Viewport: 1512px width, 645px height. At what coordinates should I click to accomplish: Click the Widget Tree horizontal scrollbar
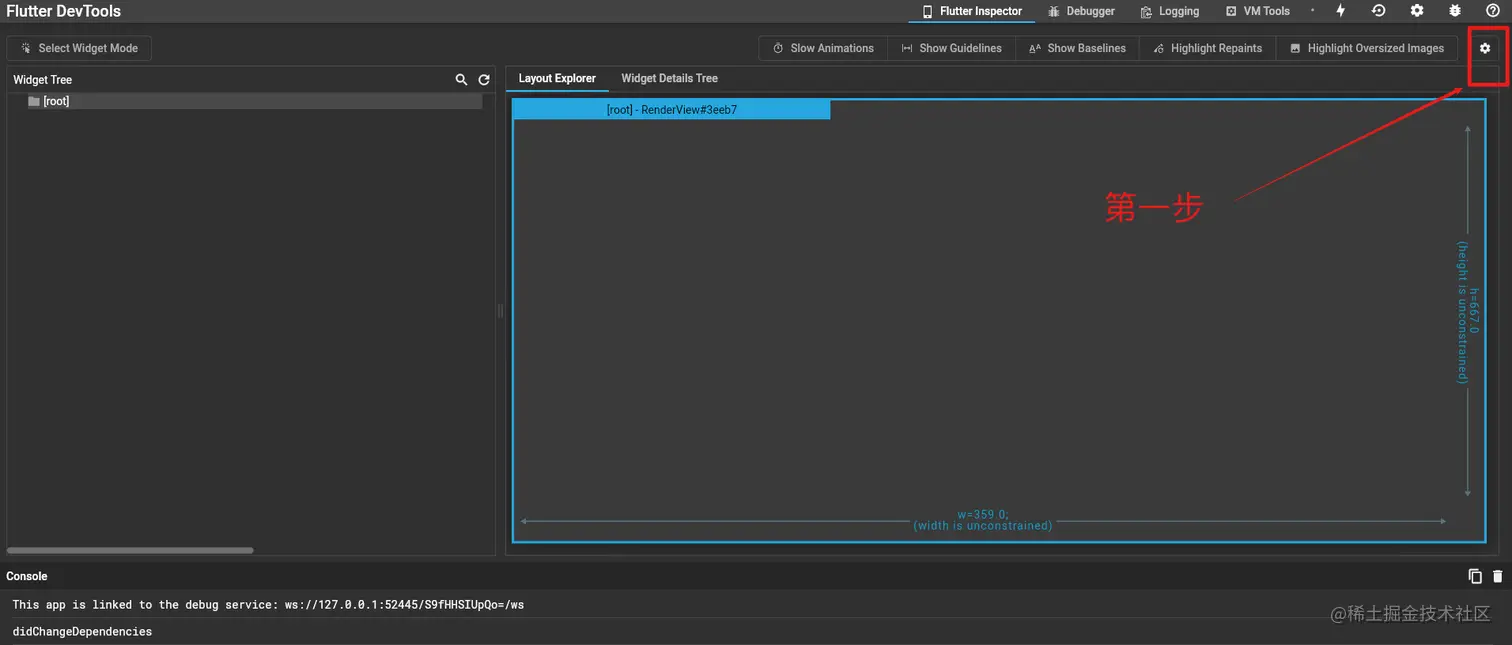[x=130, y=550]
